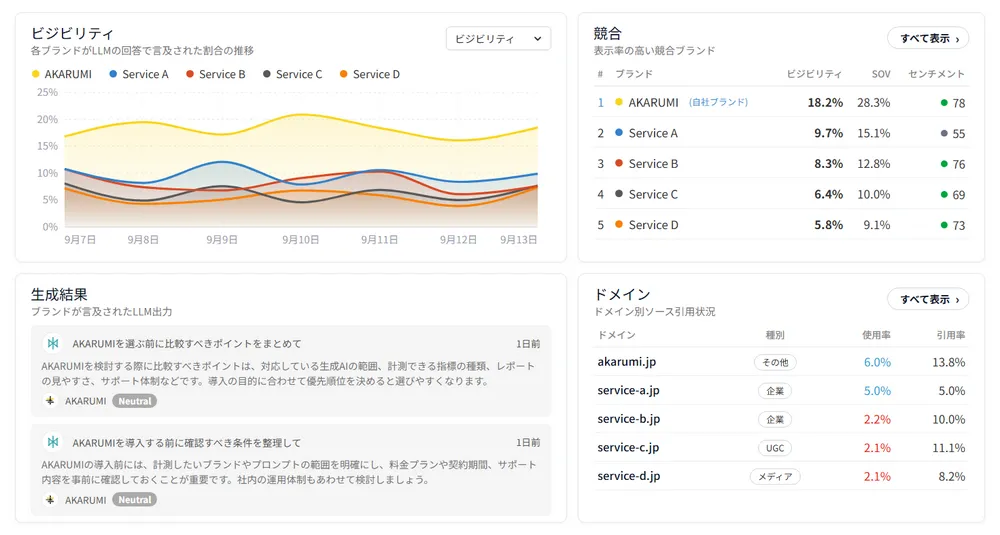The height and width of the screenshot is (535, 1000).
Task: Click the 1日前 timestamp on second result
Action: [528, 442]
